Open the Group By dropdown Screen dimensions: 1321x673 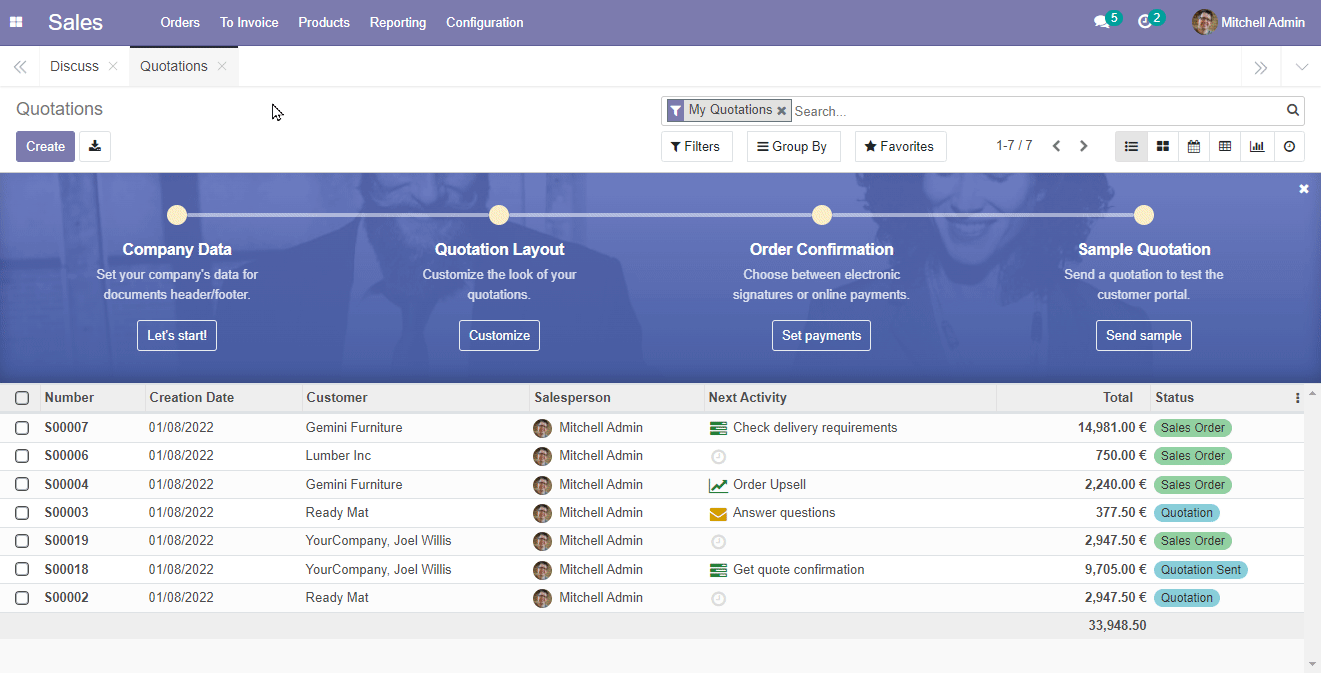click(x=793, y=146)
